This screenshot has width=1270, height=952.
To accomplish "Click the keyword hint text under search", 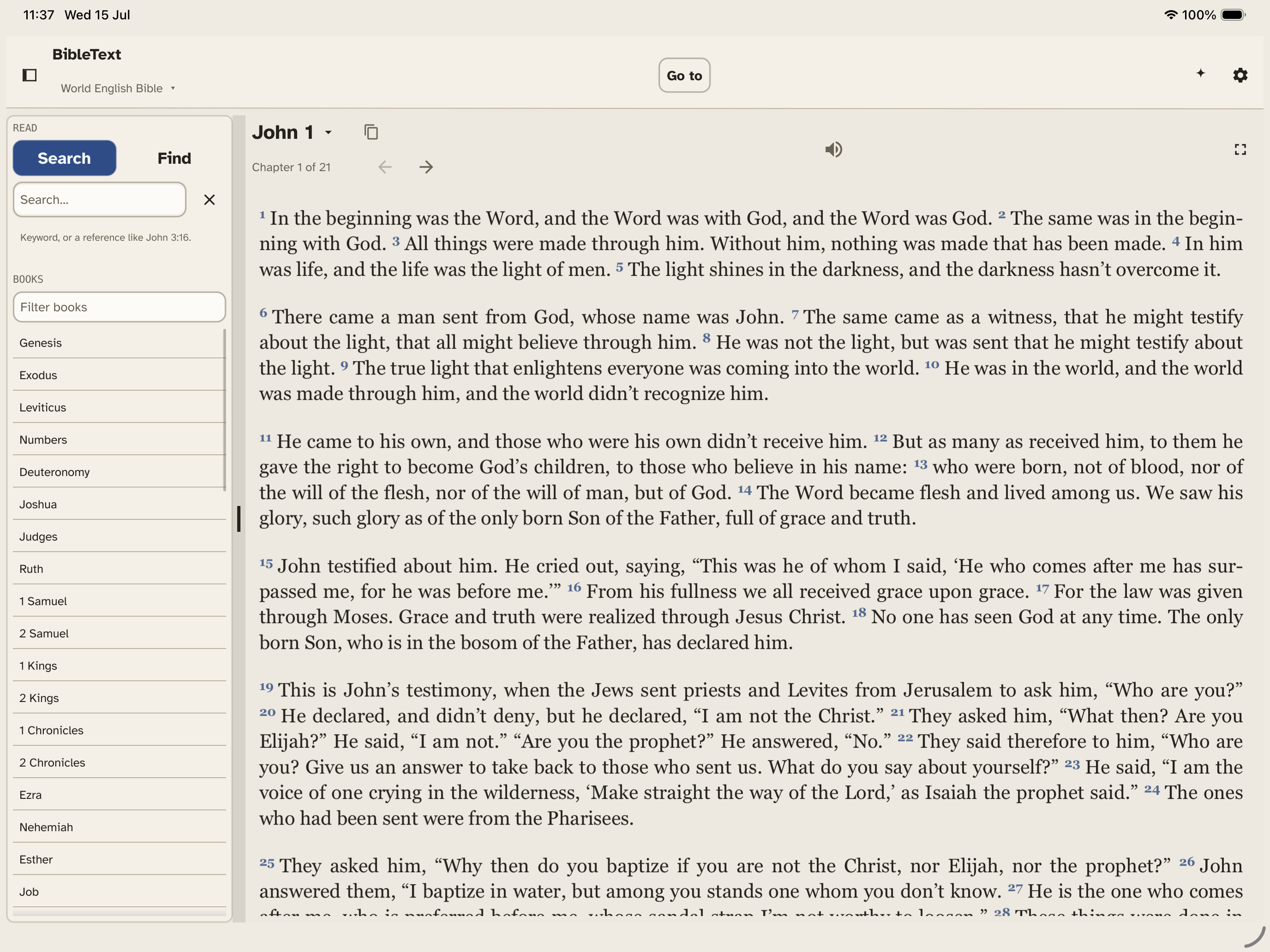I will [x=106, y=238].
